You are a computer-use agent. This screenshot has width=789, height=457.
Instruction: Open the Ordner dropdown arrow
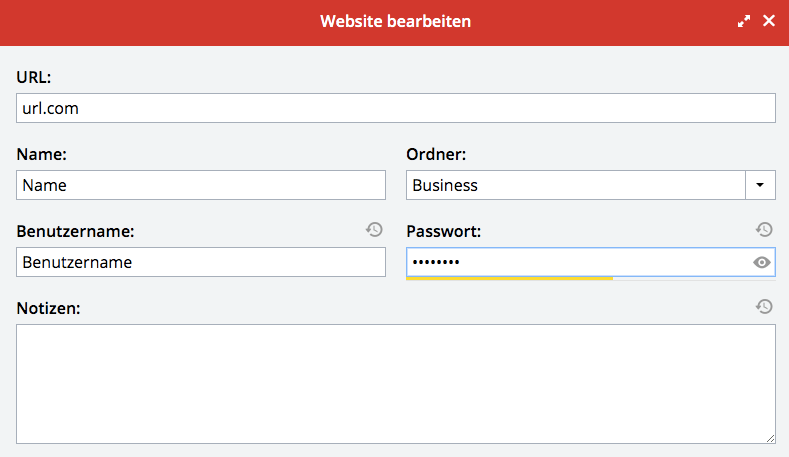pos(760,185)
